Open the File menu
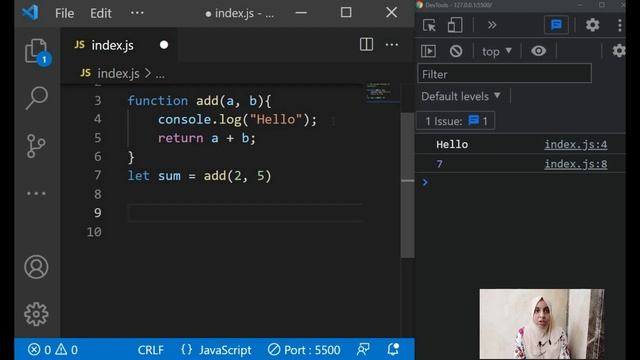This screenshot has width=640, height=360. tap(64, 13)
